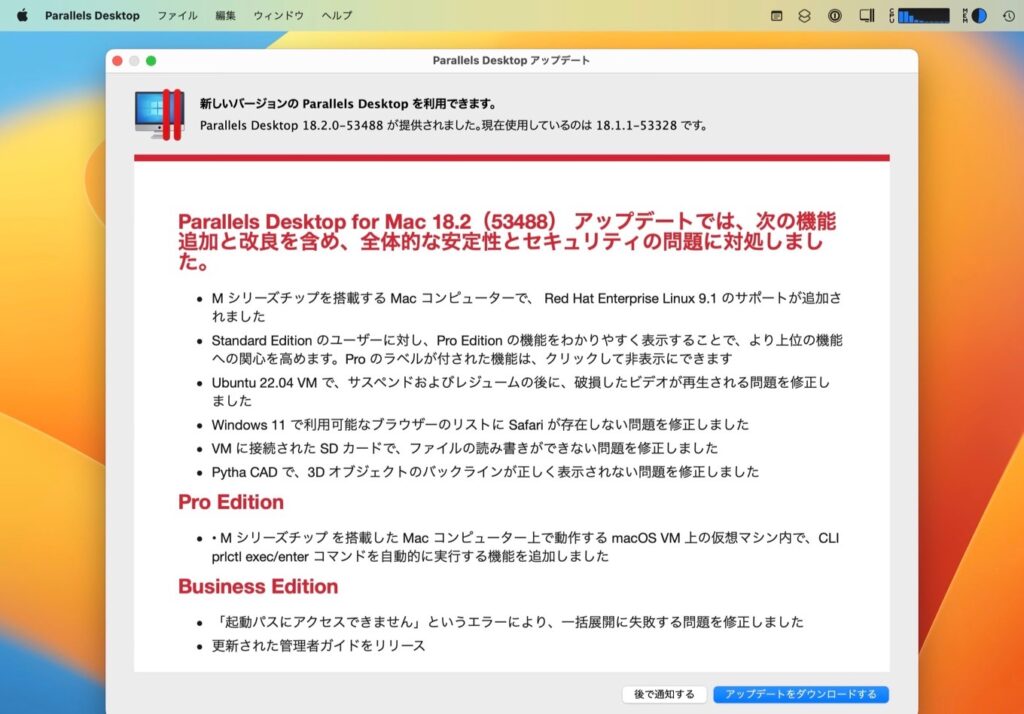Click the version 18.2.0-53488 info line

(x=454, y=125)
